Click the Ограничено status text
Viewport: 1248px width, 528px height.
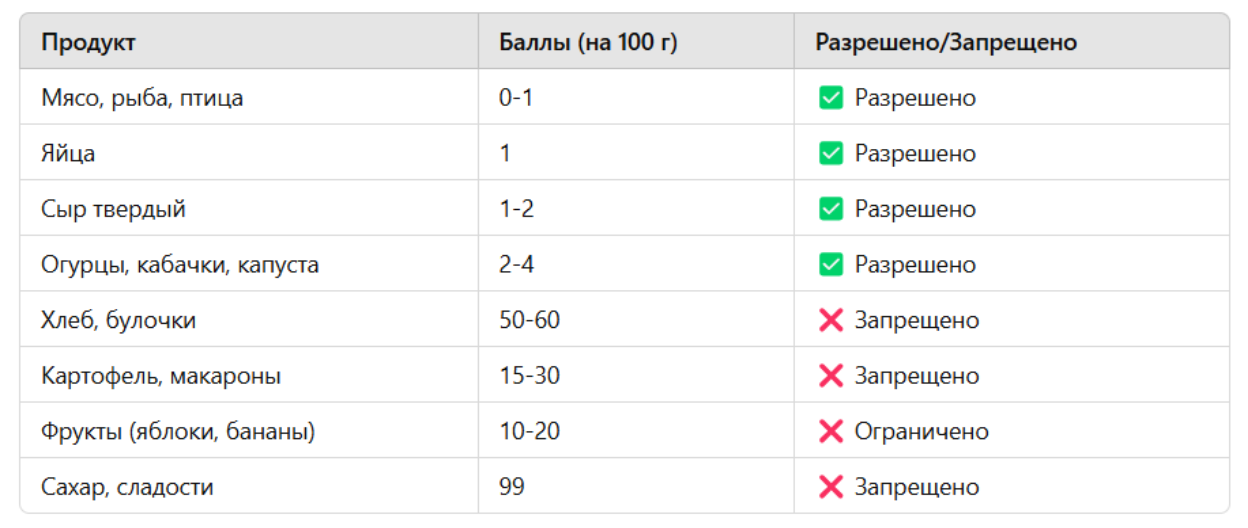[921, 432]
